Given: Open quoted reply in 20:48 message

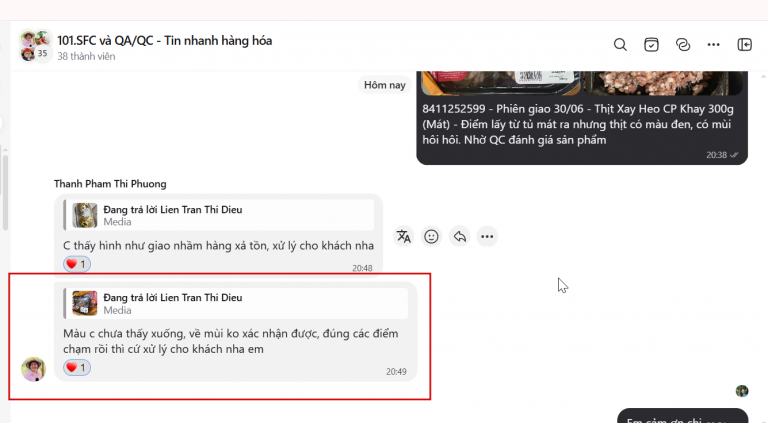Looking at the screenshot, I should coord(218,215).
